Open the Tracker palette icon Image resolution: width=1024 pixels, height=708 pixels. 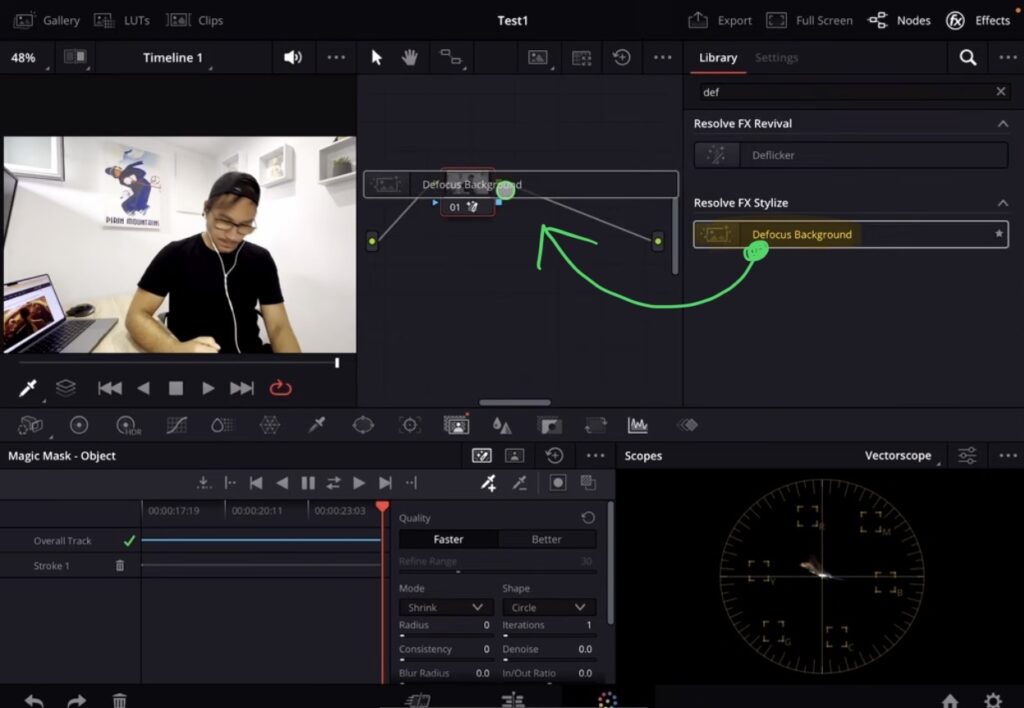(x=408, y=424)
